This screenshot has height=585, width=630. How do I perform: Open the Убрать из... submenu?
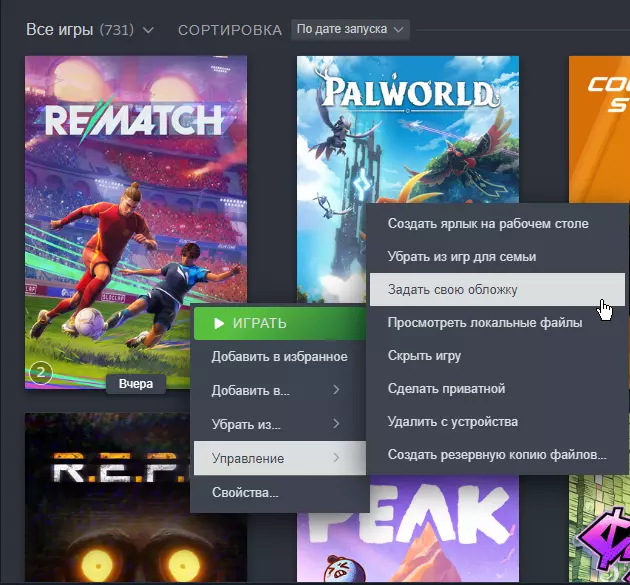coord(280,424)
